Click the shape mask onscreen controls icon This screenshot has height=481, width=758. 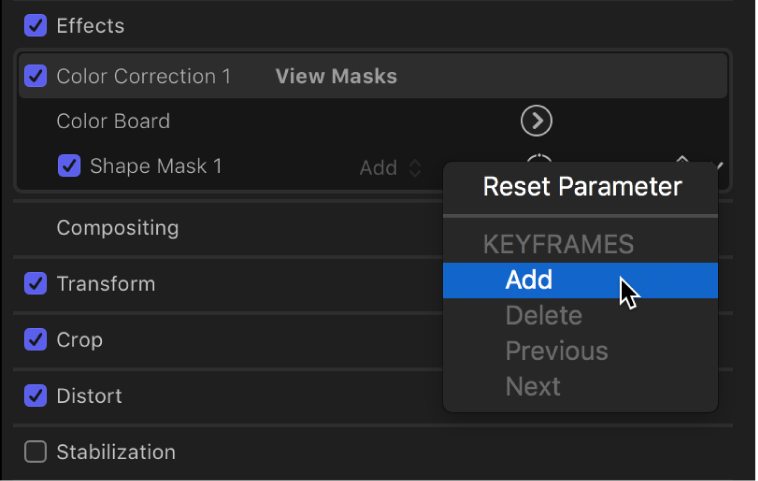tap(539, 160)
